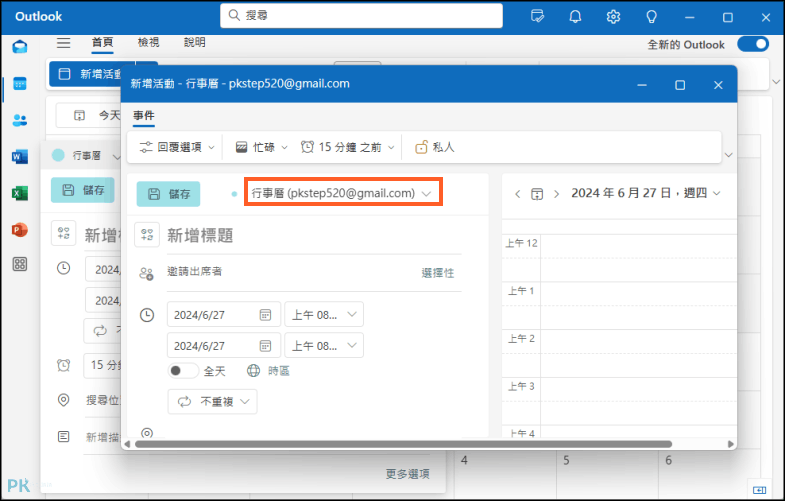Viewport: 785px width, 501px height.
Task: Switch to the 檢視 tab
Action: click(148, 43)
